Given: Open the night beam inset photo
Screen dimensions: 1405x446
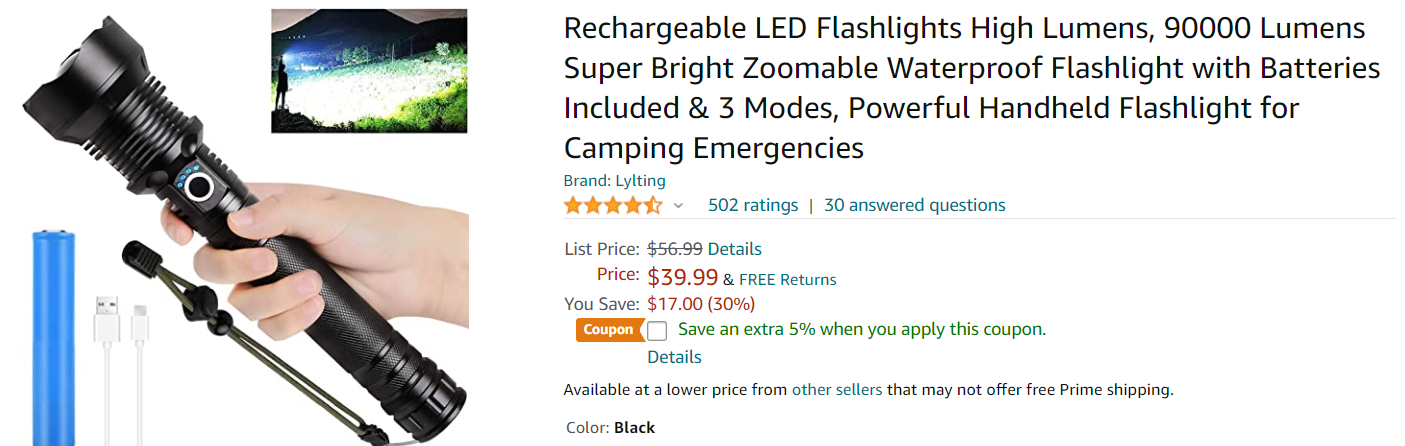Looking at the screenshot, I should pyautogui.click(x=369, y=71).
